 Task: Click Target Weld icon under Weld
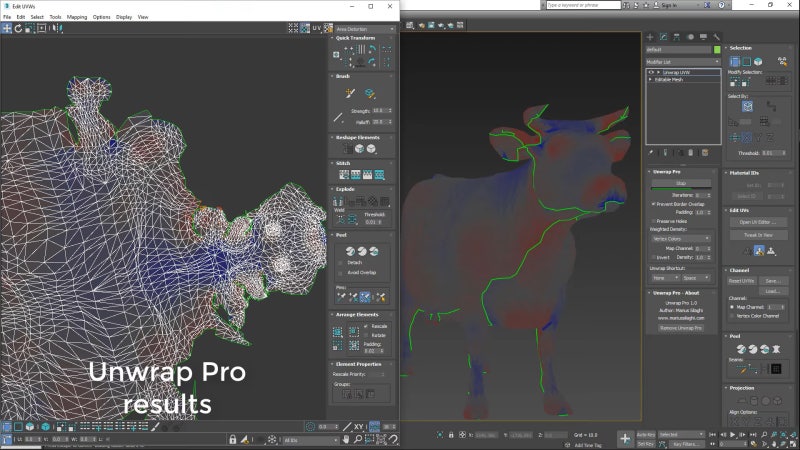[x=341, y=219]
